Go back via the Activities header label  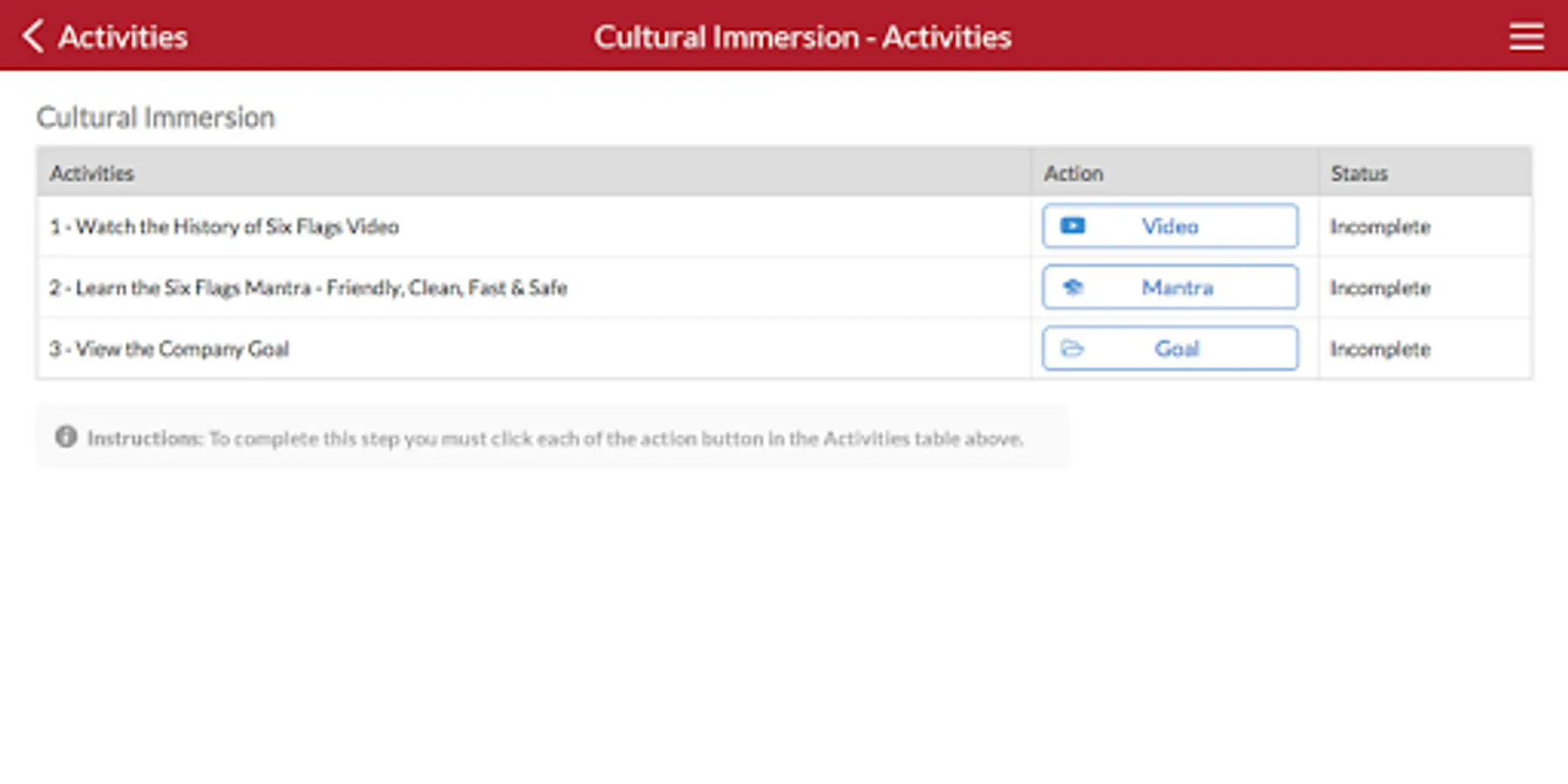[x=123, y=37]
